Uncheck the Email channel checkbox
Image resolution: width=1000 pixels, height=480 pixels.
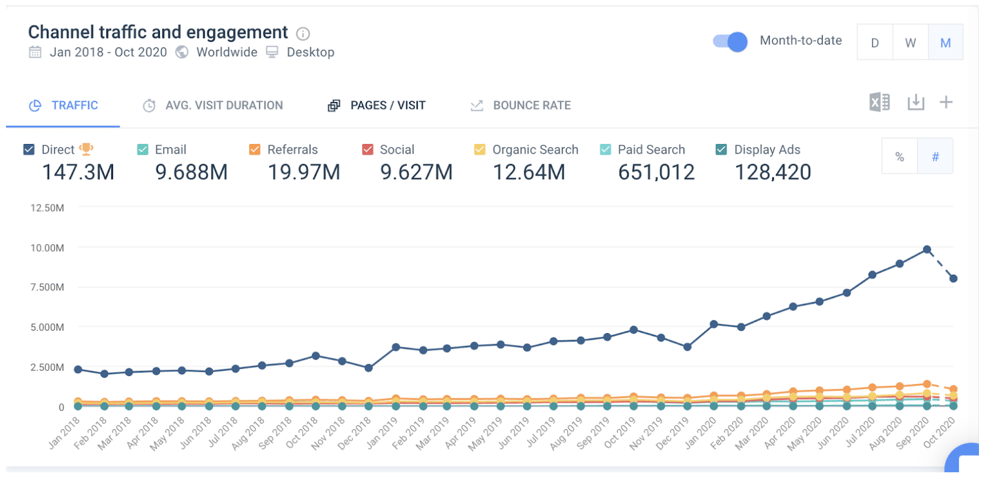143,150
